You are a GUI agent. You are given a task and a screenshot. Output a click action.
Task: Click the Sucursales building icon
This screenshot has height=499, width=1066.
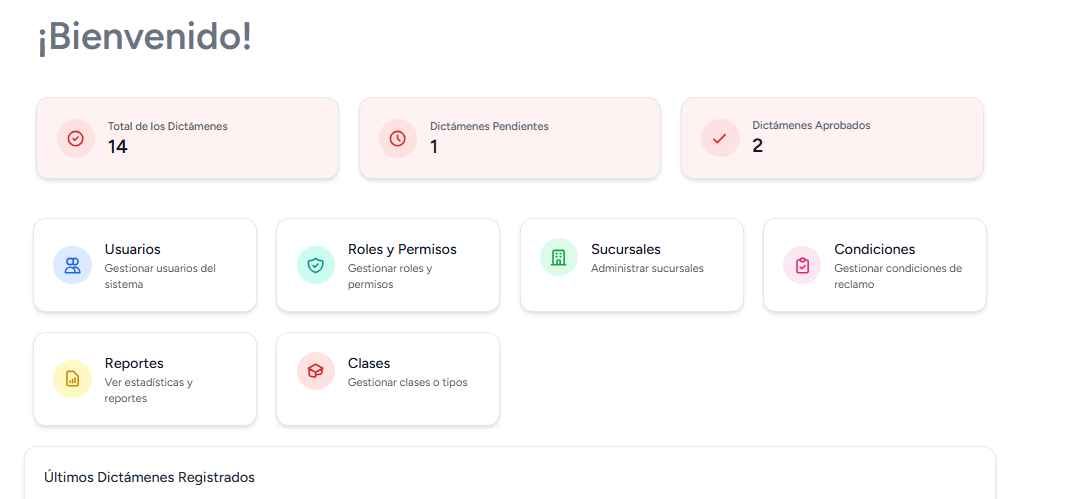559,257
